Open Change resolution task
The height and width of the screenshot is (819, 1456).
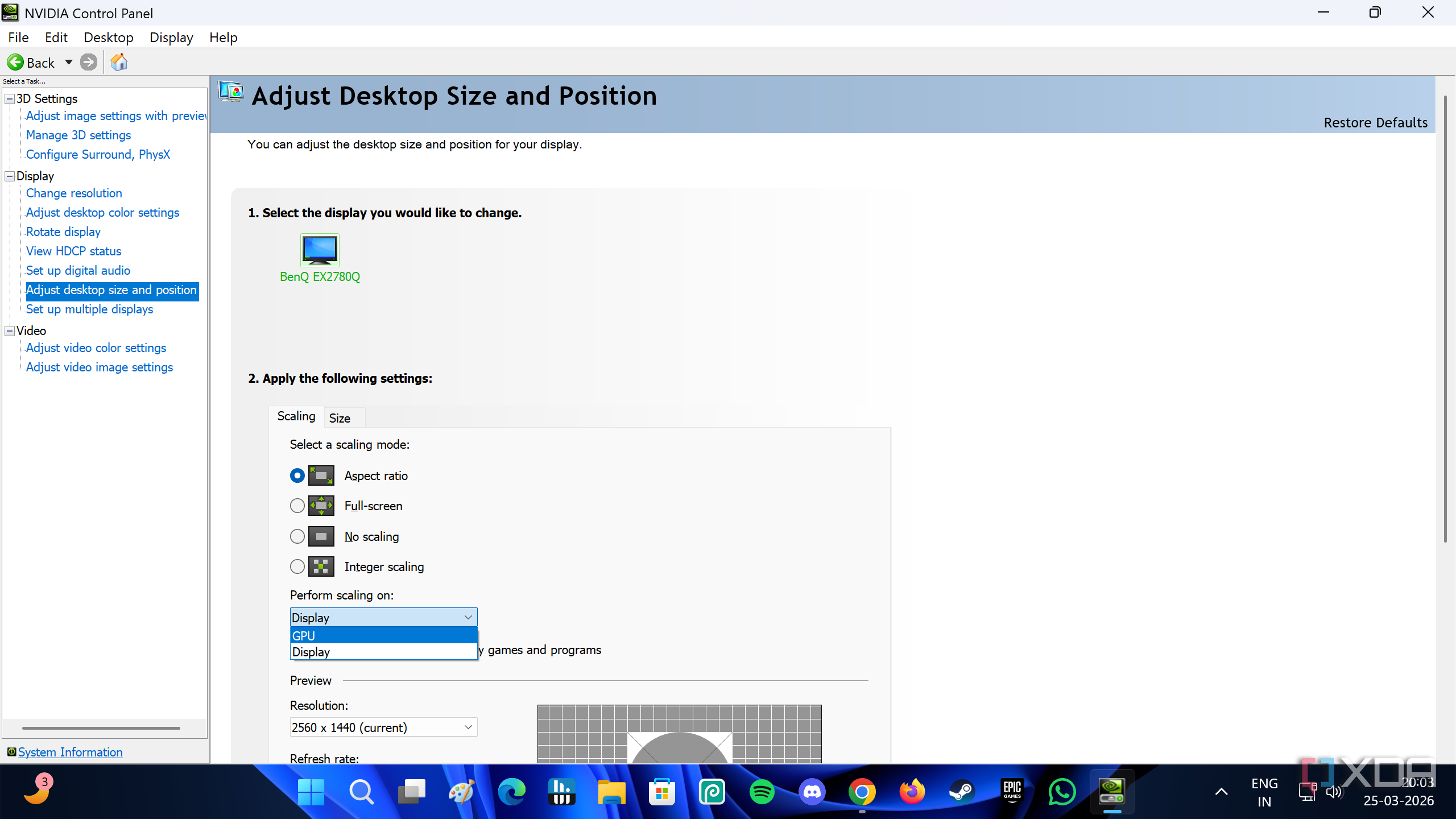point(74,193)
